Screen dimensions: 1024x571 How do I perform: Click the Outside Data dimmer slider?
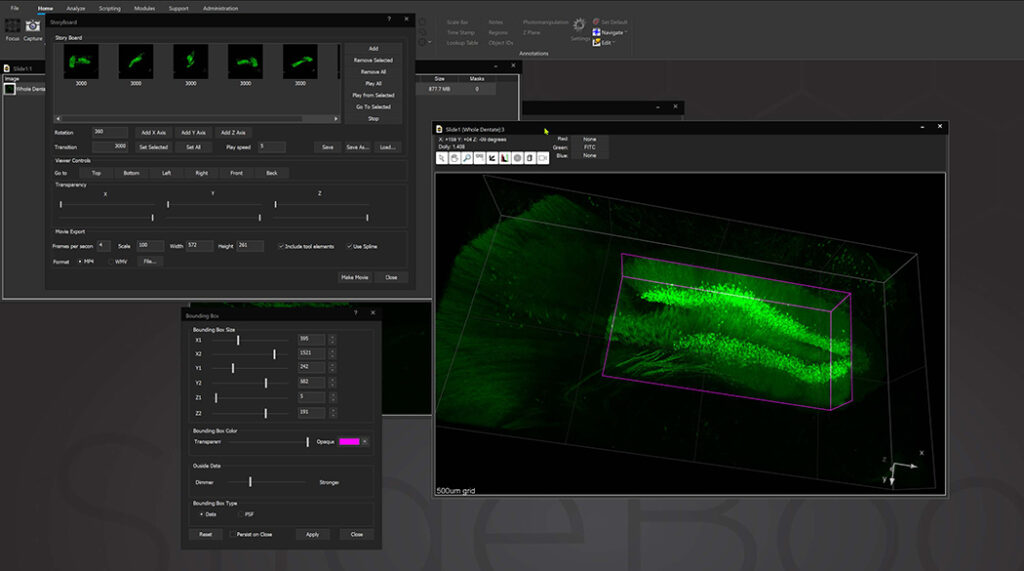(250, 482)
